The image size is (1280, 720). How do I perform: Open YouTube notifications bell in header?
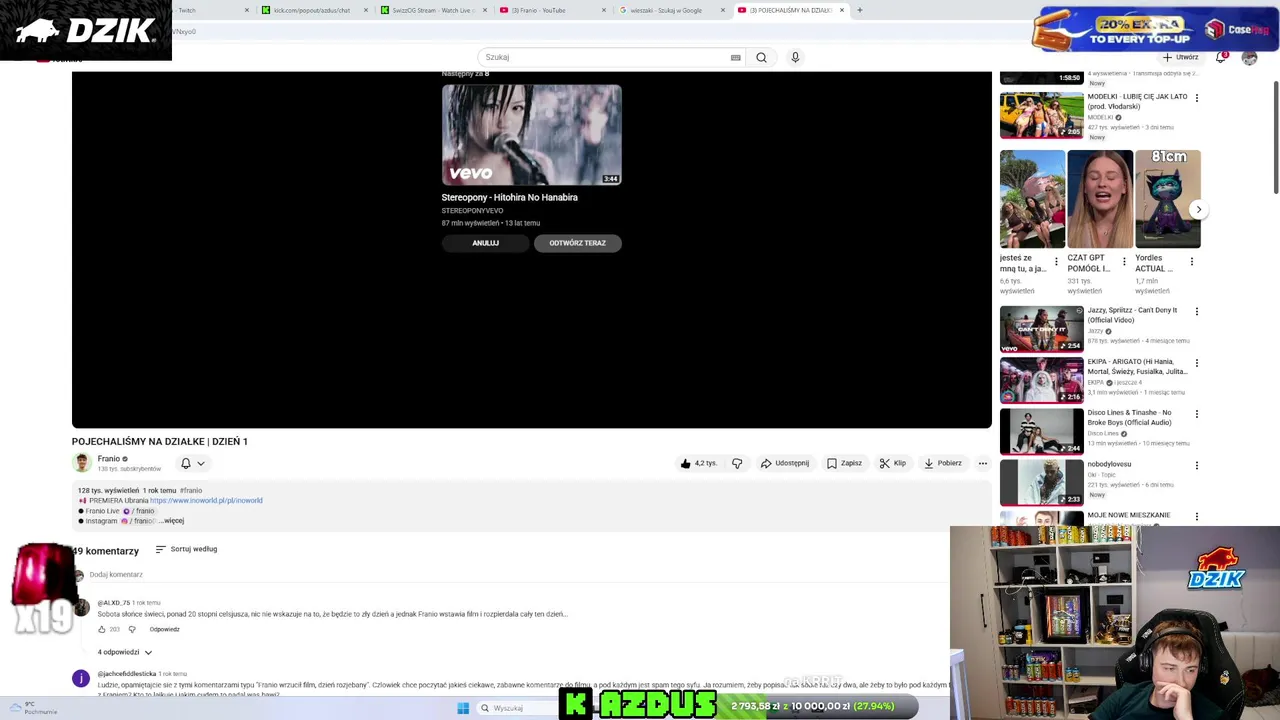1221,57
